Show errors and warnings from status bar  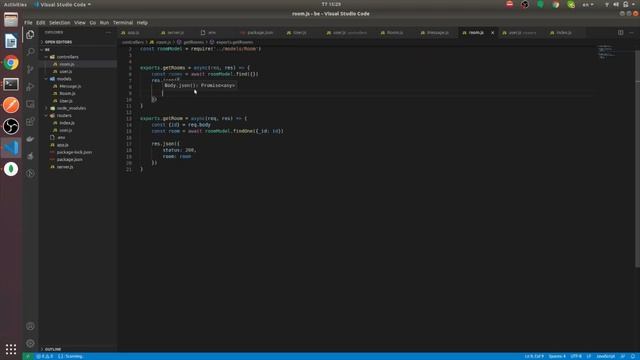coord(44,356)
